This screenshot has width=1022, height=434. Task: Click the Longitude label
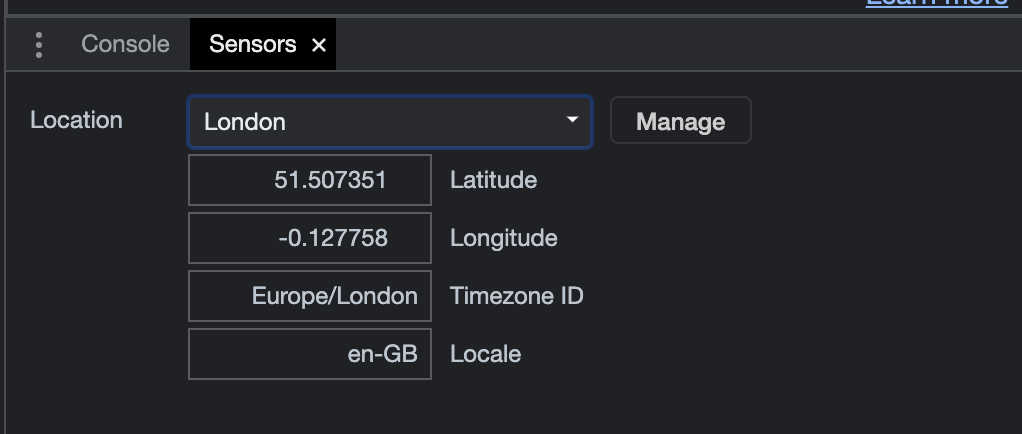point(504,238)
